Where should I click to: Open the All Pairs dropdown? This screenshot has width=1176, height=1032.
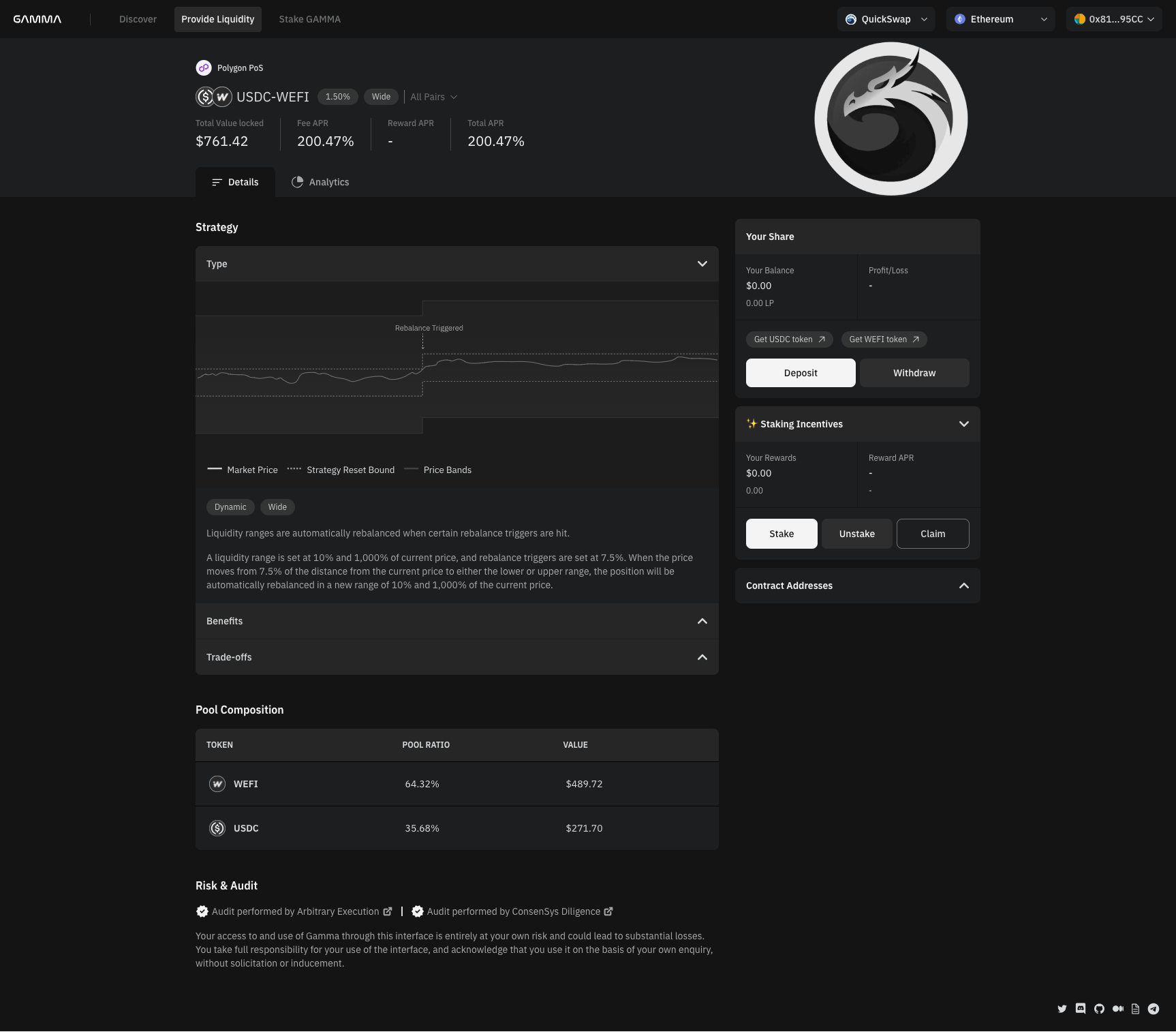point(434,97)
